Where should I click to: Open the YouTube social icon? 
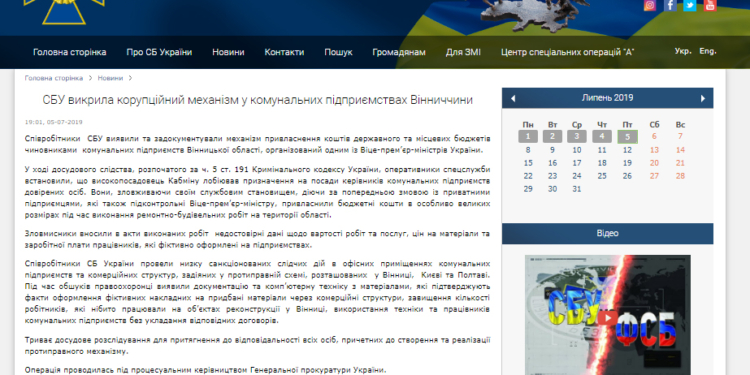(x=710, y=5)
